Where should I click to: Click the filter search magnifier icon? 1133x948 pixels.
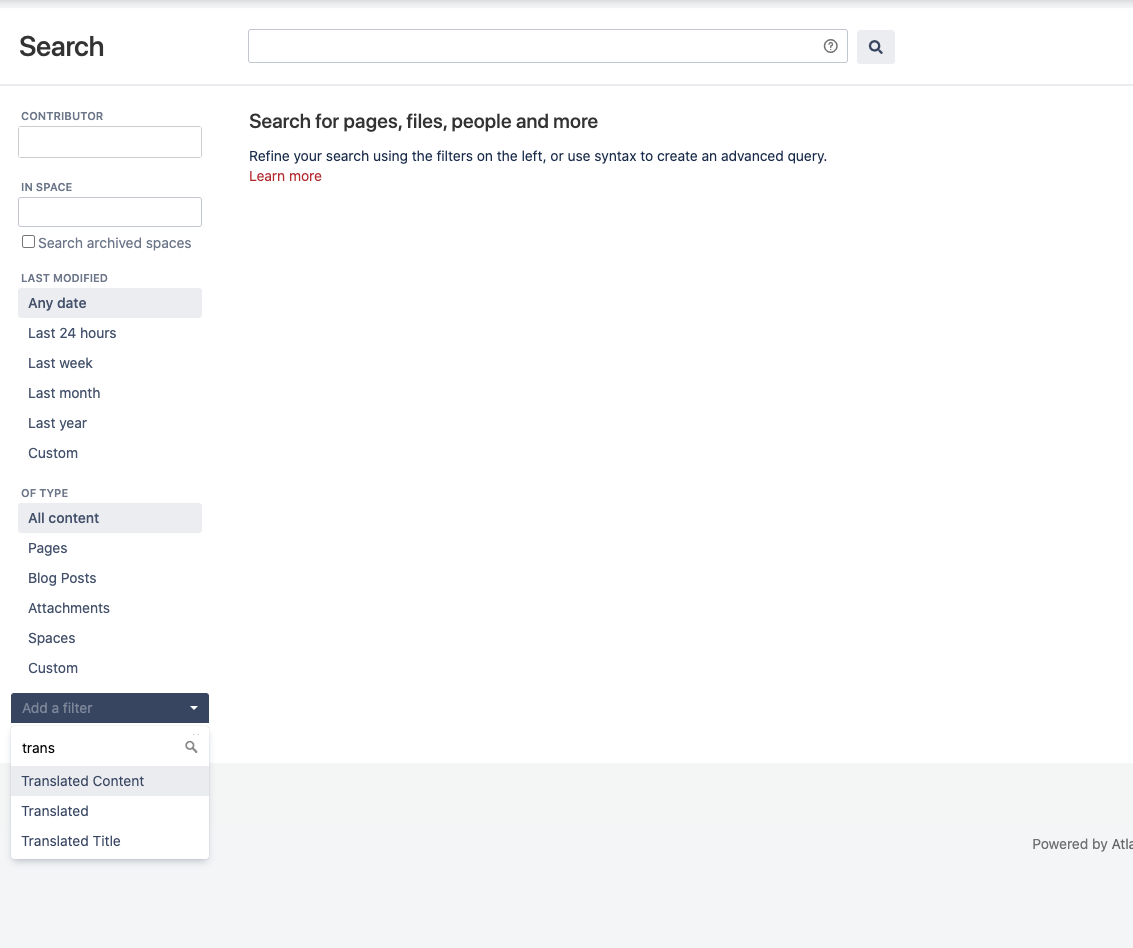pos(192,747)
